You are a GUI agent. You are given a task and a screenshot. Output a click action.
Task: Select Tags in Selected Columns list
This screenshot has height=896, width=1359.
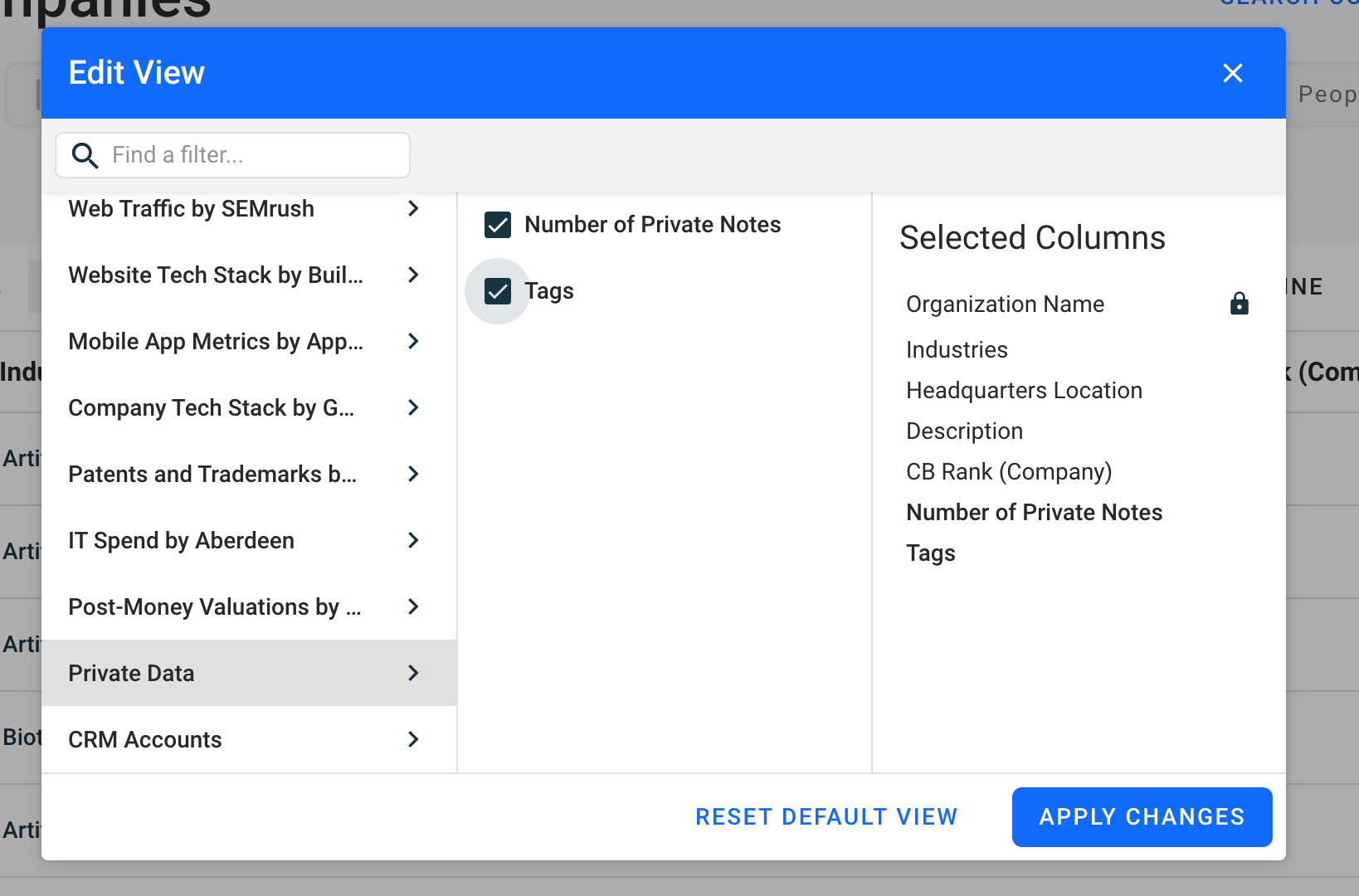coord(930,553)
